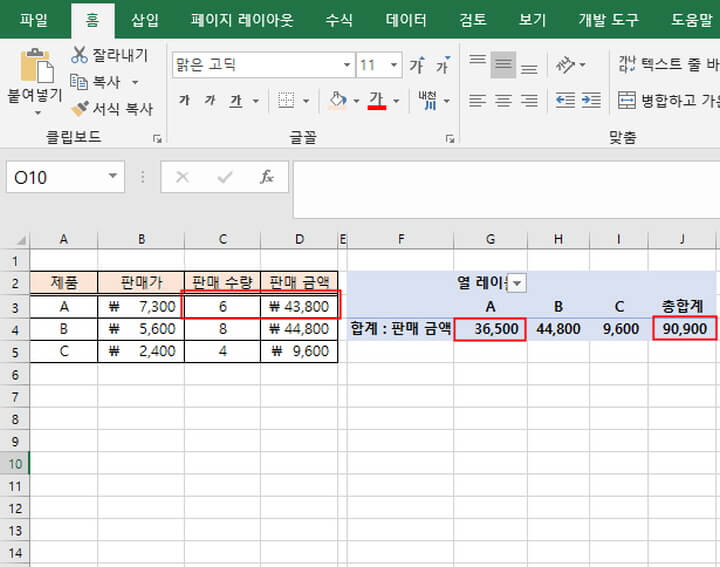
Task: Align text right
Action: coord(529,100)
